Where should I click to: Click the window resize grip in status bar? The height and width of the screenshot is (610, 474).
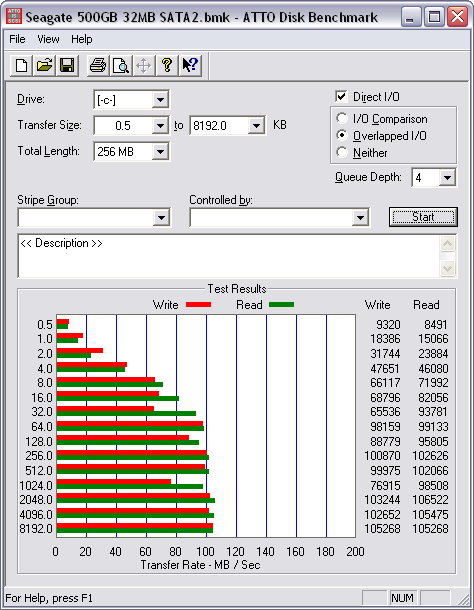[463, 599]
